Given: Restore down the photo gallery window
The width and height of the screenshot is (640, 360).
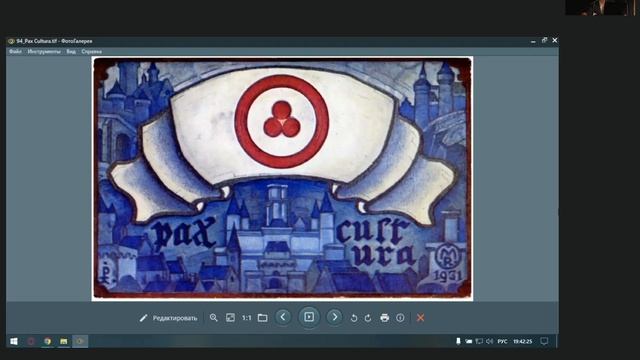Looking at the screenshot, I should [x=544, y=40].
